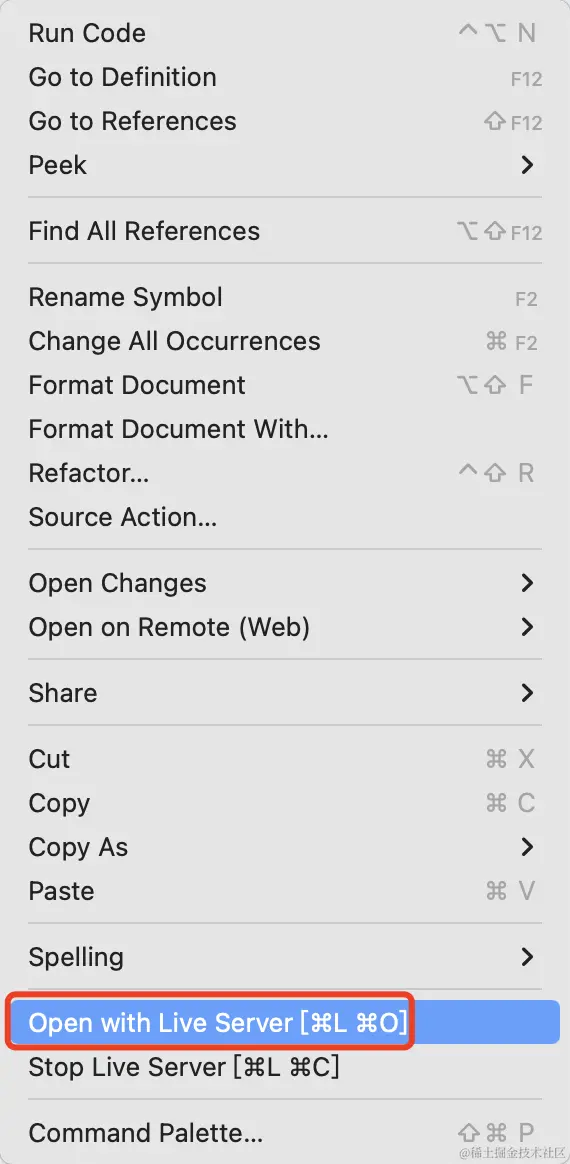Select Change All Occurrences
This screenshot has height=1164, width=570.
click(285, 341)
